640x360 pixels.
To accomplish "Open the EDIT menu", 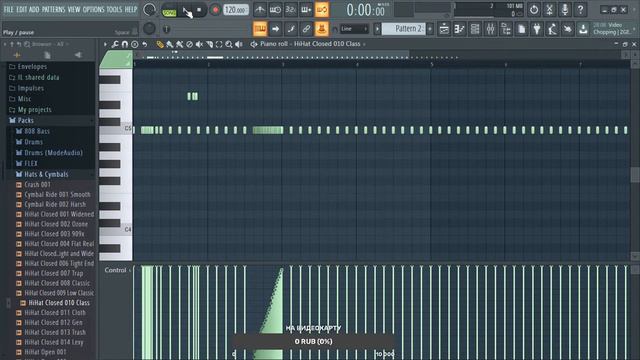I will point(22,9).
